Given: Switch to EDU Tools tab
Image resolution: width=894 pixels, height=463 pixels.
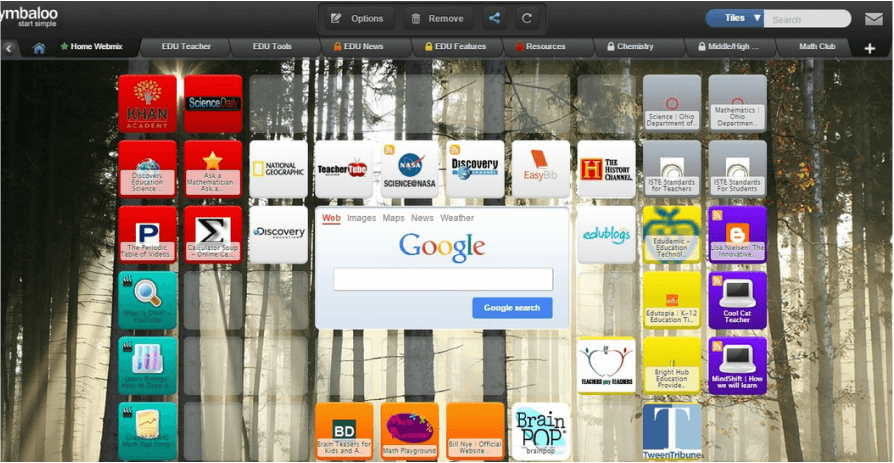Looking at the screenshot, I should tap(272, 47).
